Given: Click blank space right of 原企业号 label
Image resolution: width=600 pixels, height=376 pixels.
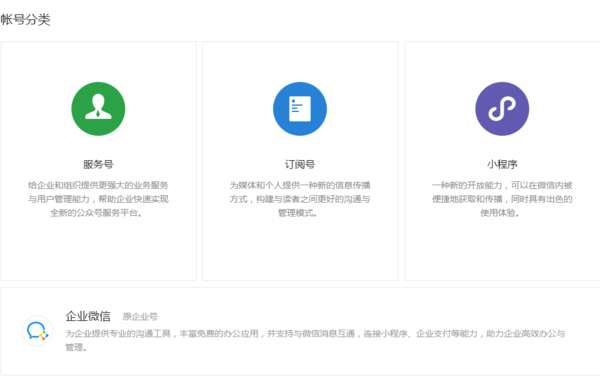Looking at the screenshot, I should coord(364,317).
